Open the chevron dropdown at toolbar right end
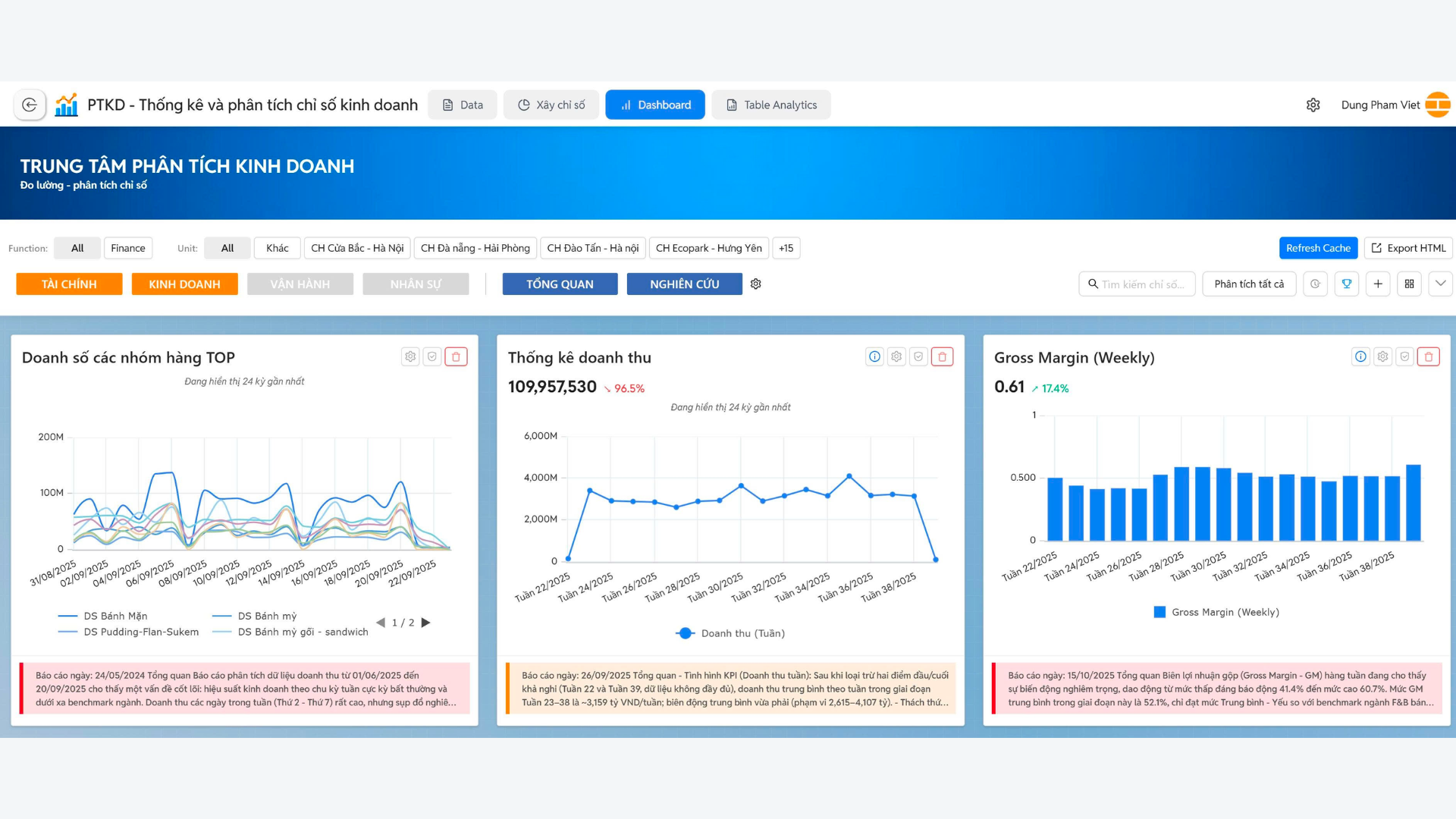The height and width of the screenshot is (819, 1456). [1440, 284]
